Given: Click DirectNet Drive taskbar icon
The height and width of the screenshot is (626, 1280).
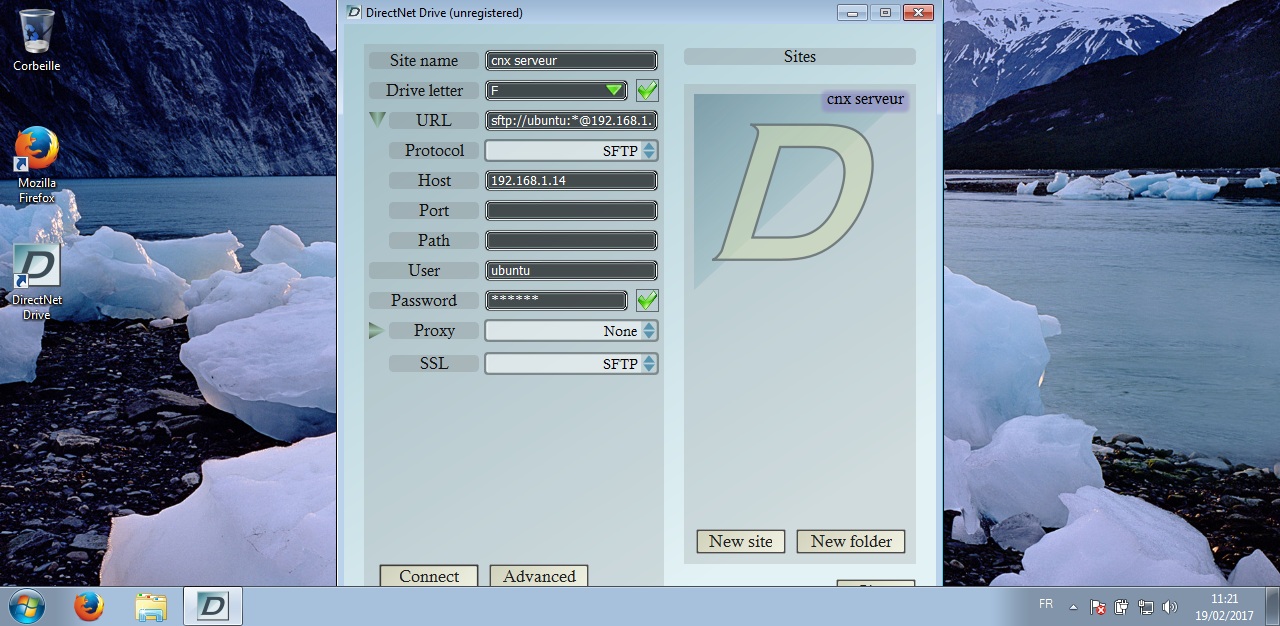Looking at the screenshot, I should tap(212, 606).
